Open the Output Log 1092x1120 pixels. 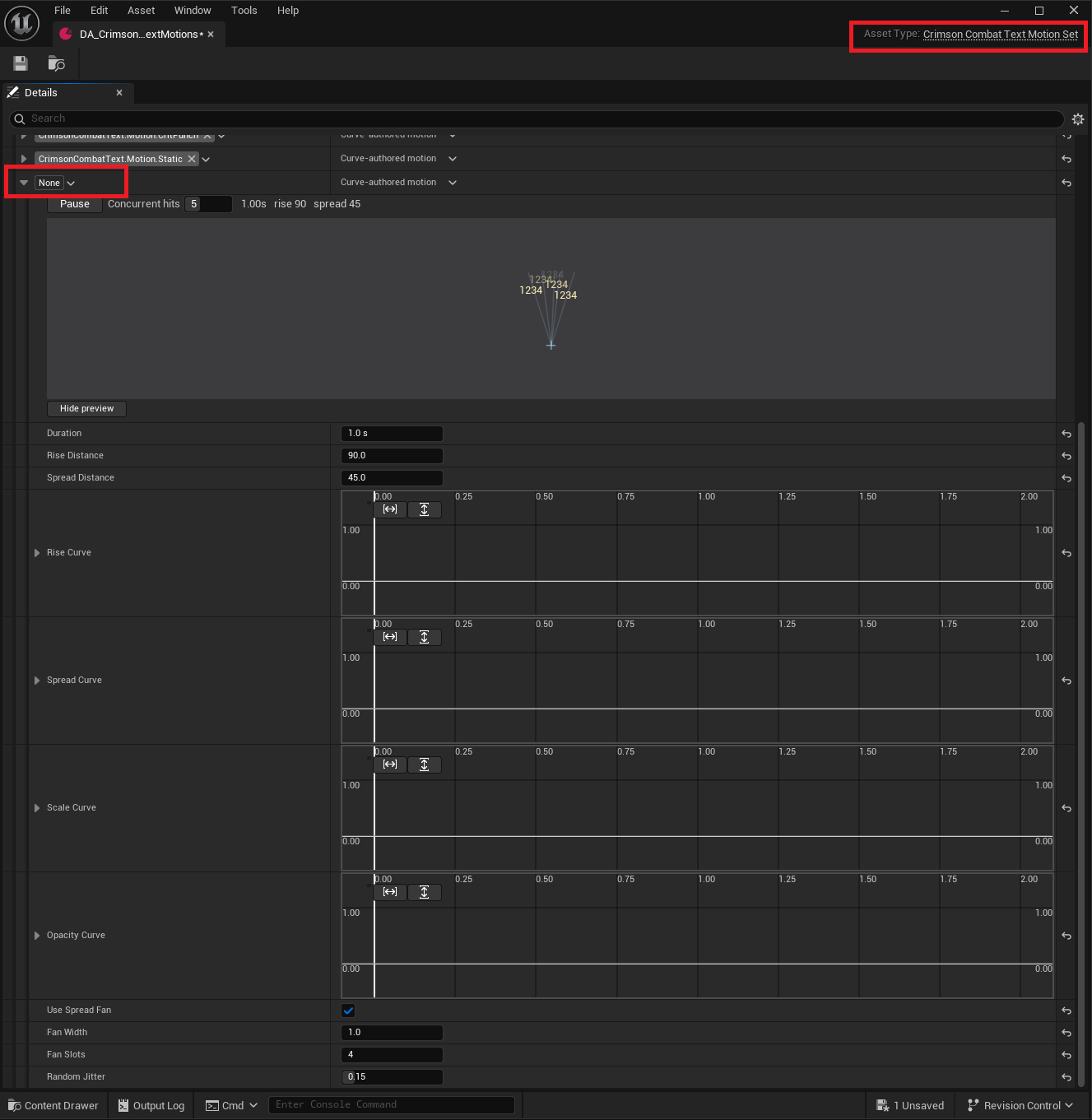(151, 1105)
